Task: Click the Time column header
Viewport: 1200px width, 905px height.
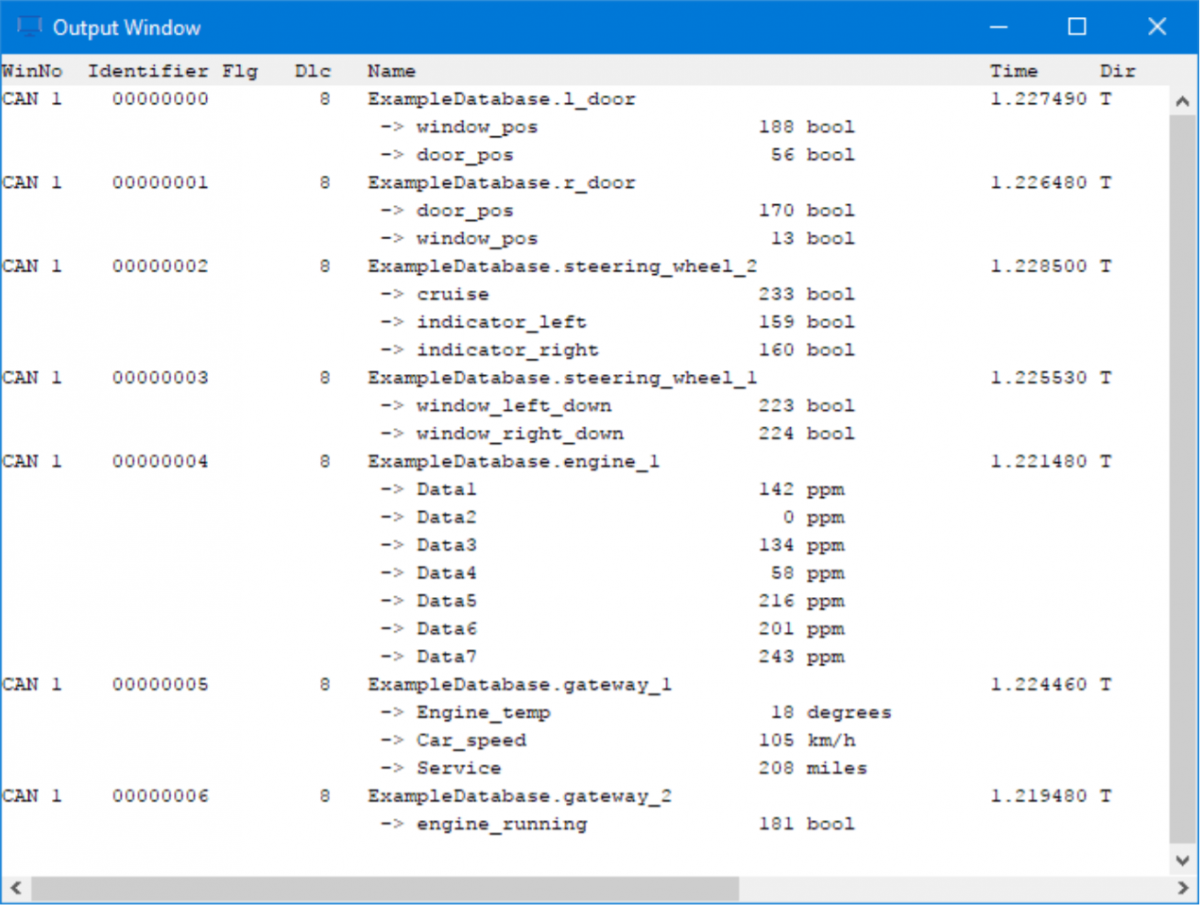Action: click(1013, 70)
